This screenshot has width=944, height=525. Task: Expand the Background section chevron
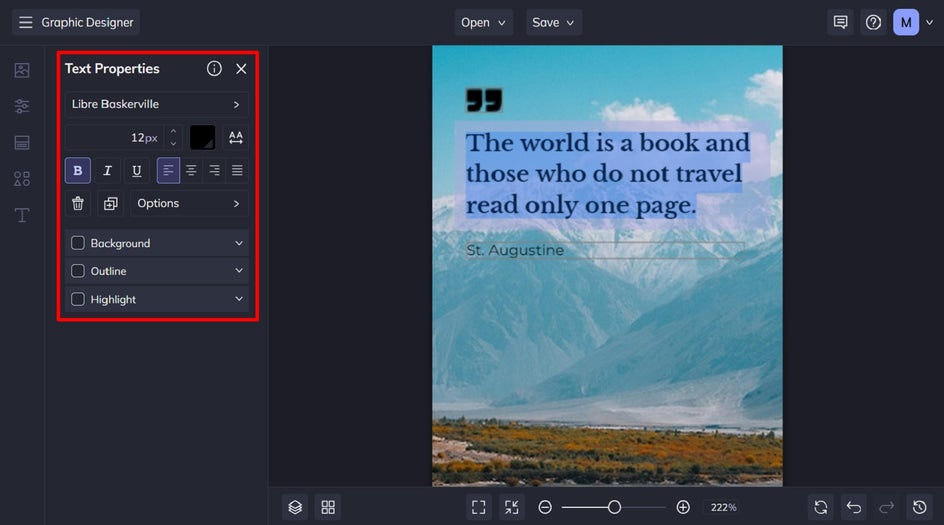click(x=239, y=243)
